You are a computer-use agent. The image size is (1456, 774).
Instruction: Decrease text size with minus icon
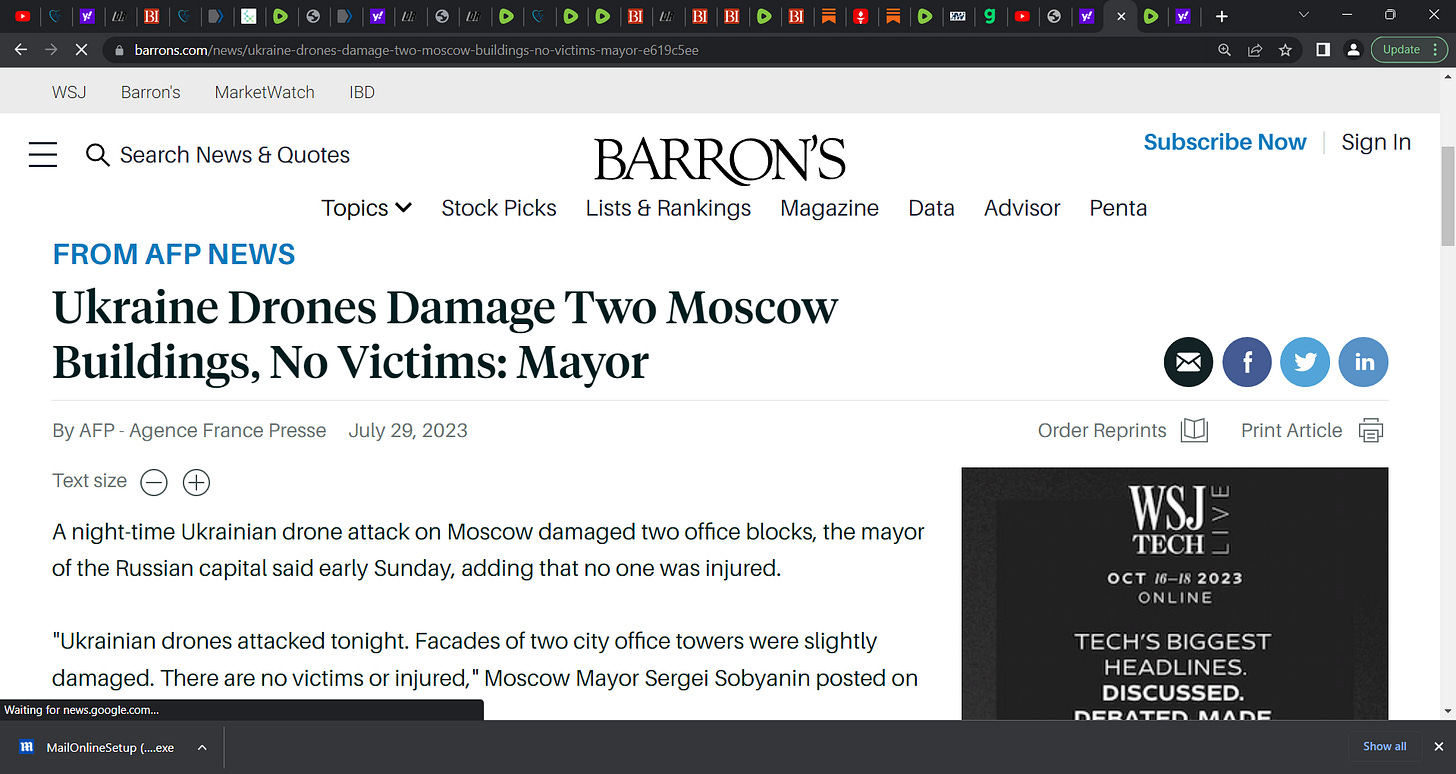point(154,483)
